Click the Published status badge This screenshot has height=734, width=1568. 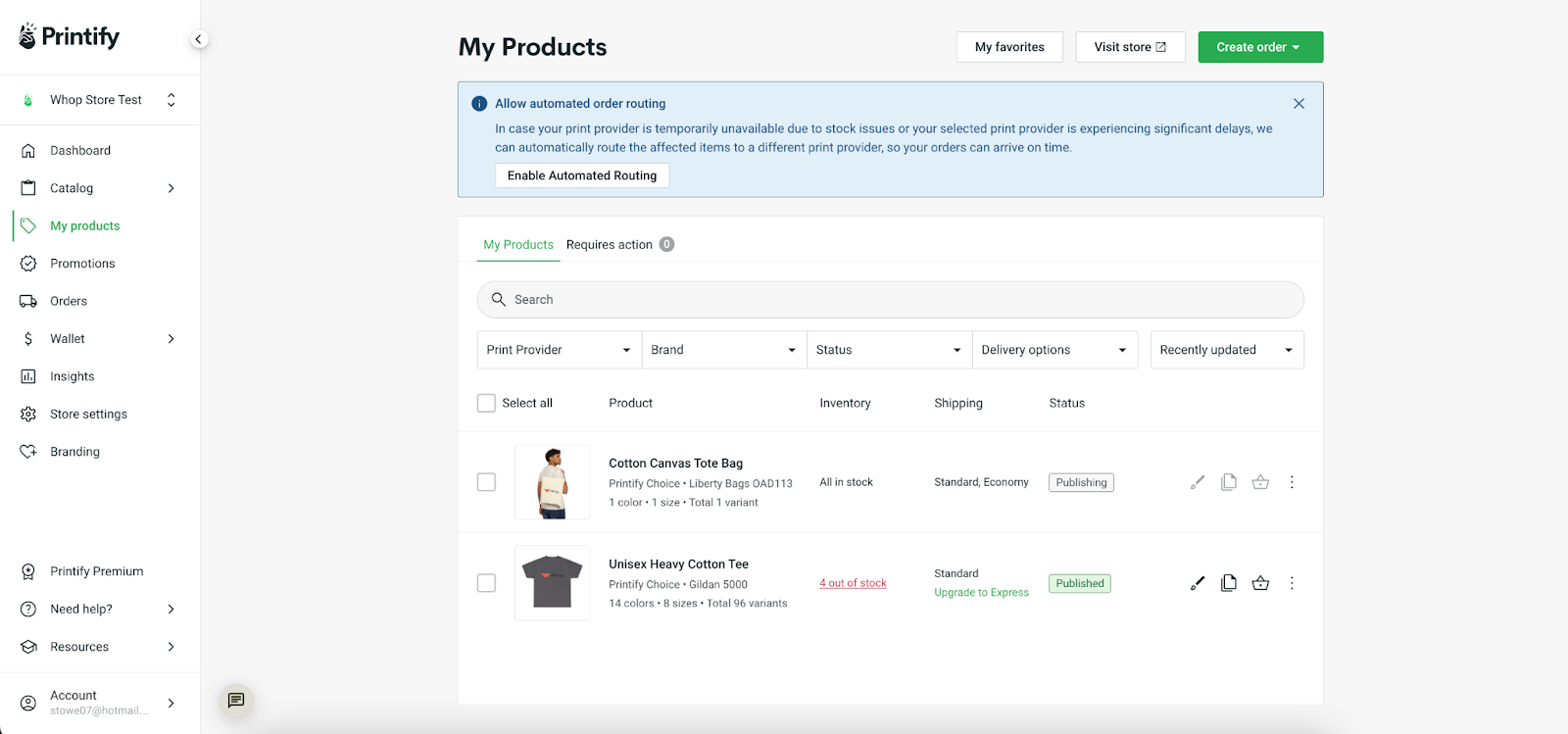(x=1080, y=583)
